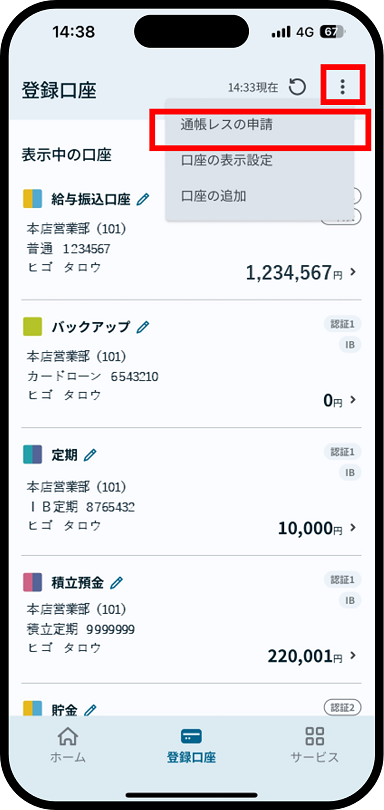This screenshot has height=810, width=384.
Task: Click the yellow-blue 給与振込口座 color swatch
Action: pos(33,199)
